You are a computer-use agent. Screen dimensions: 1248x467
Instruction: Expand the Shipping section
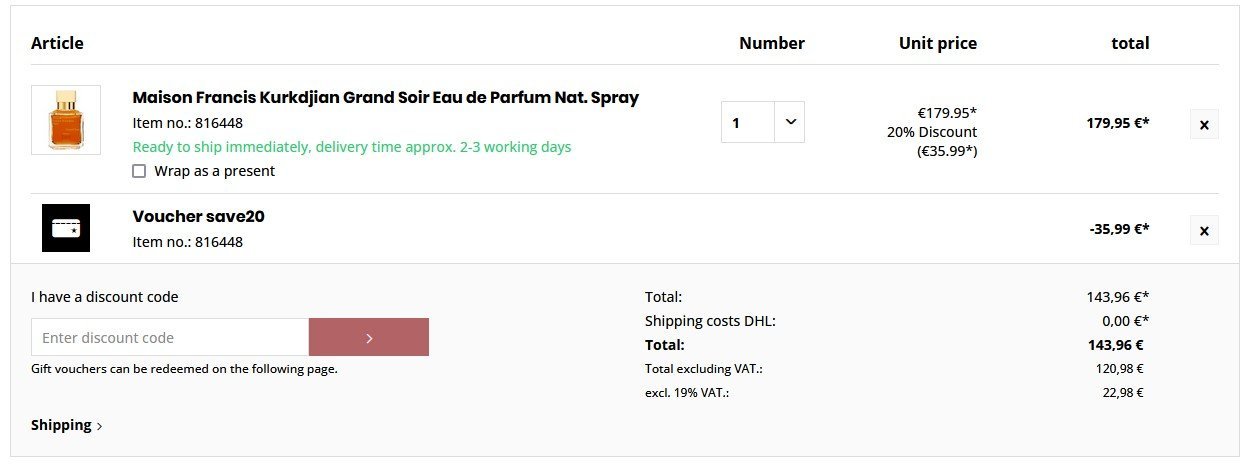tap(66, 425)
